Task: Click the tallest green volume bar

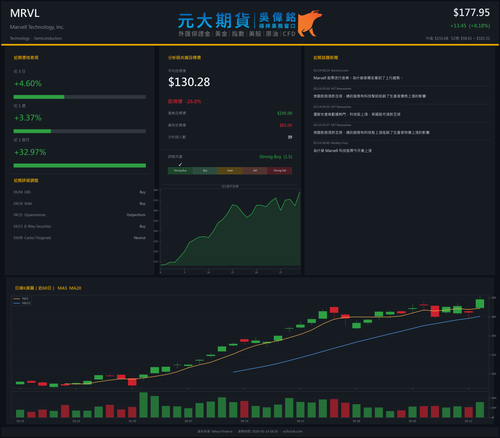Action: click(x=144, y=405)
